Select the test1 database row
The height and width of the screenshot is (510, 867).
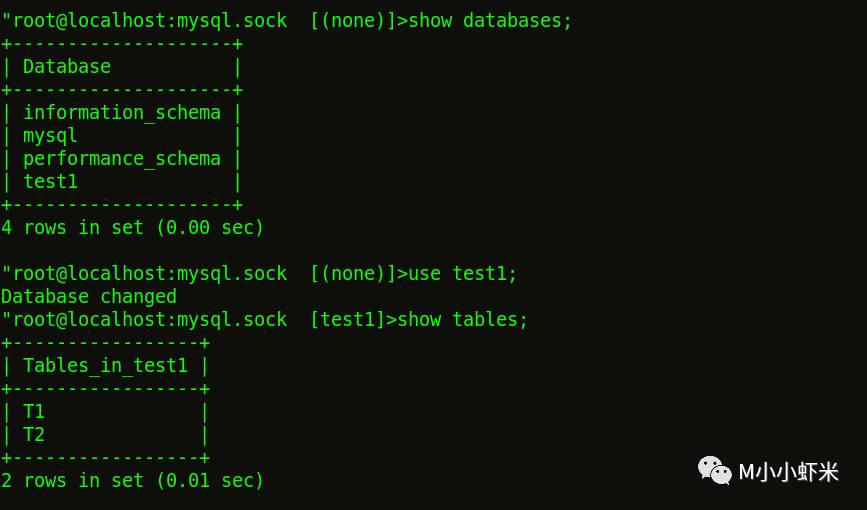(50, 181)
